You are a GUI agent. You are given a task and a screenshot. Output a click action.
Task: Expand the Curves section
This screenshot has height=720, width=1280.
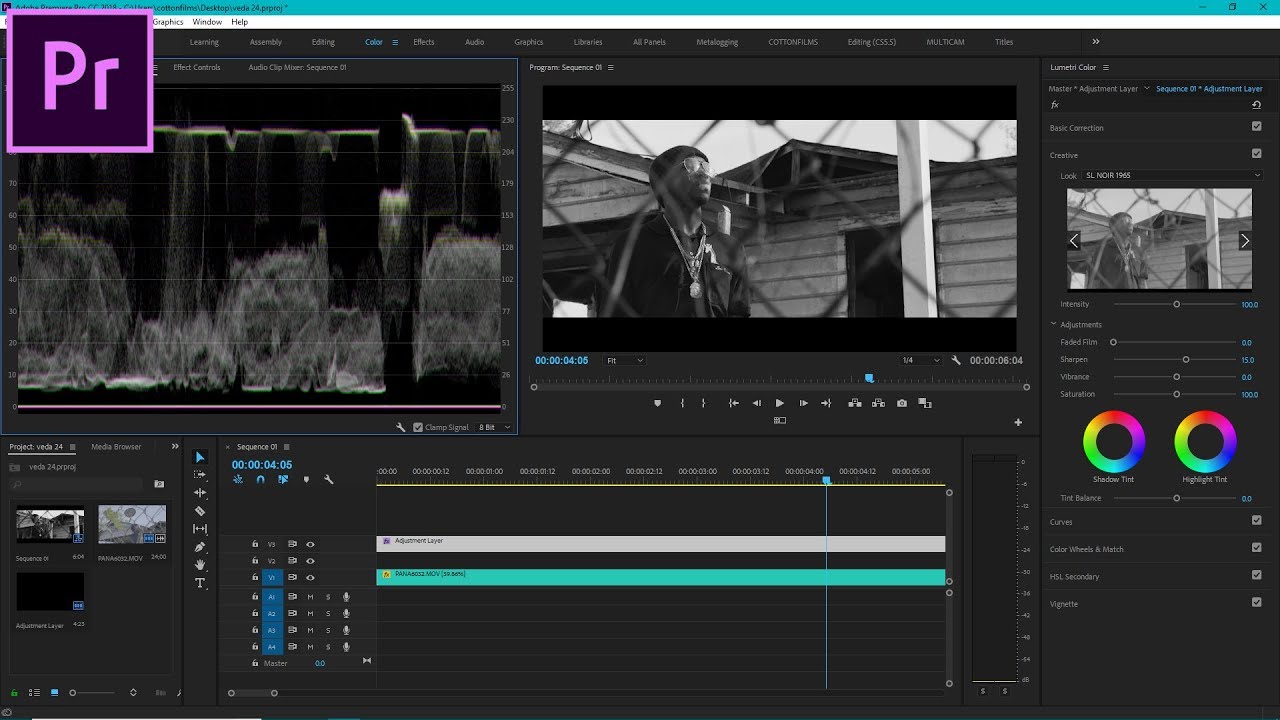tap(1061, 522)
